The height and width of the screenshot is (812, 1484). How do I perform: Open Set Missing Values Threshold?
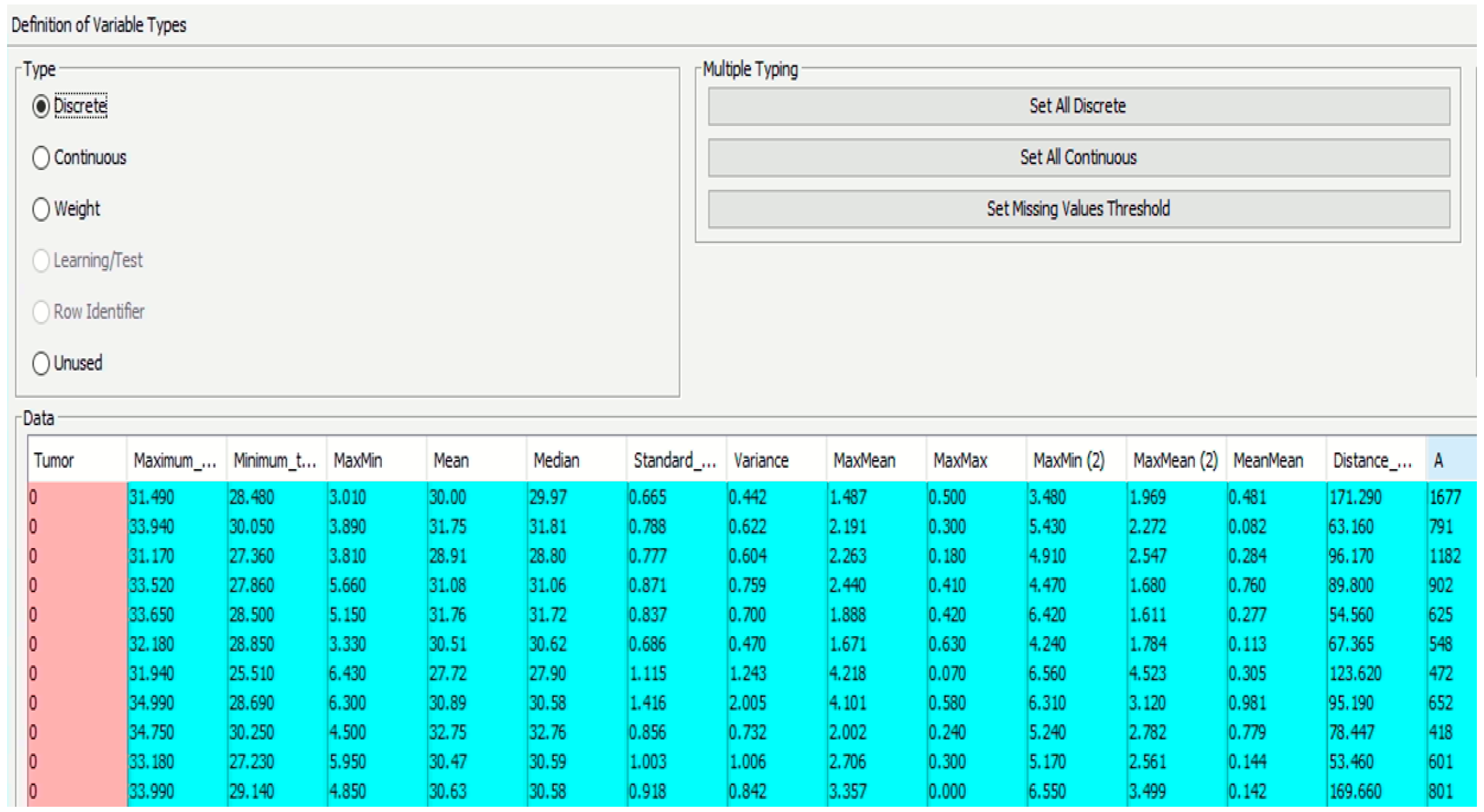click(x=1078, y=209)
